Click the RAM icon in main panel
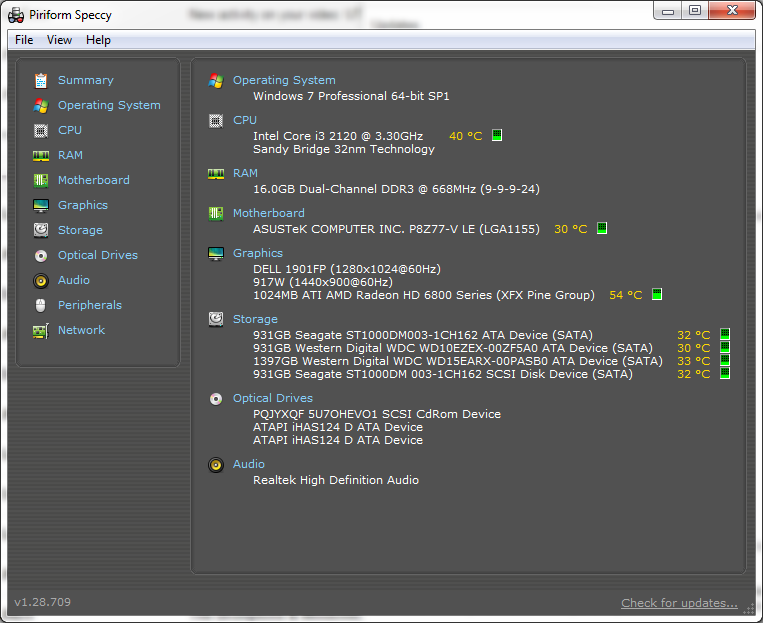Viewport: 763px width, 623px height. [216, 174]
